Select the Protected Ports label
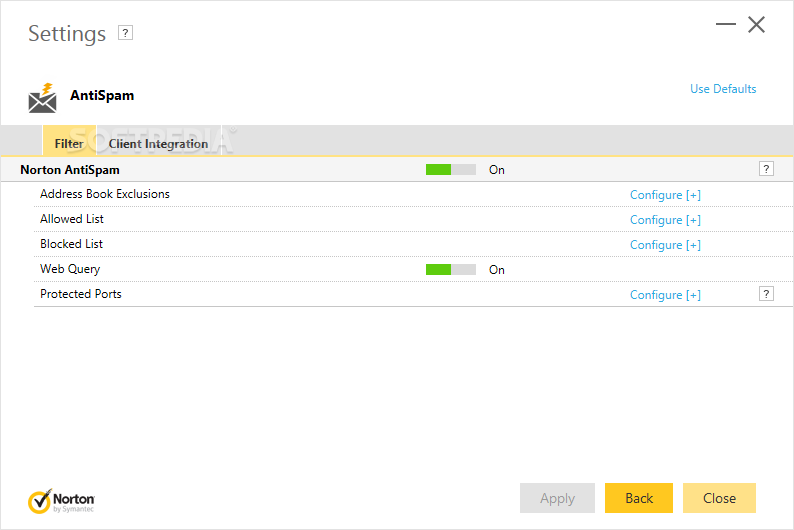This screenshot has width=794, height=530. click(81, 294)
